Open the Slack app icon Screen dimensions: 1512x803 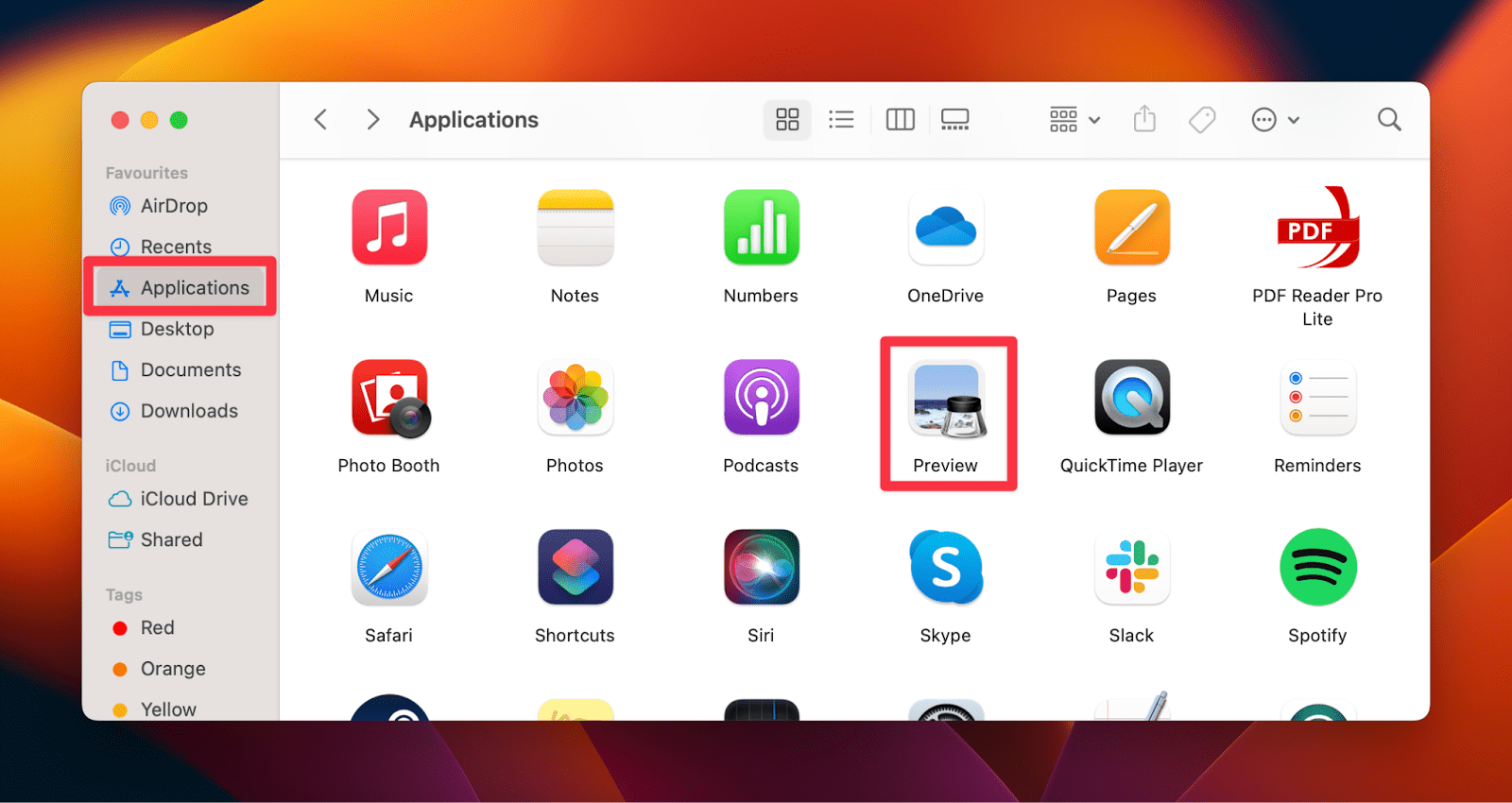(x=1132, y=568)
